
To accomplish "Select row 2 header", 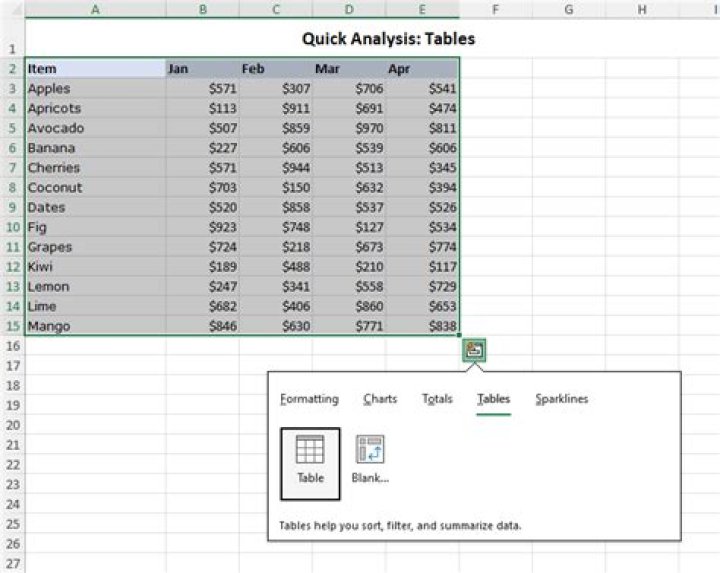I will point(12,69).
